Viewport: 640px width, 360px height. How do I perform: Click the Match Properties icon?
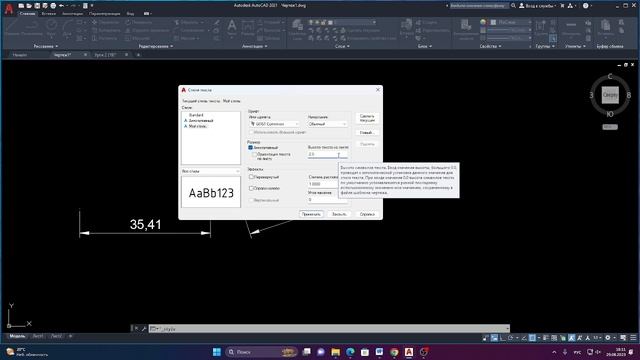466,29
